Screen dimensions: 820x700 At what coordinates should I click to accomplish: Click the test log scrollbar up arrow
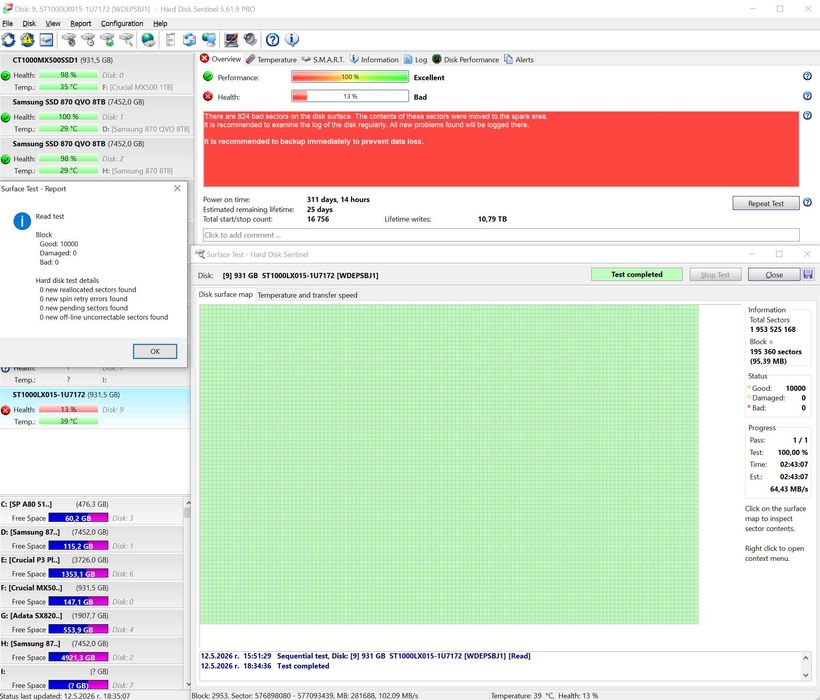[x=805, y=658]
